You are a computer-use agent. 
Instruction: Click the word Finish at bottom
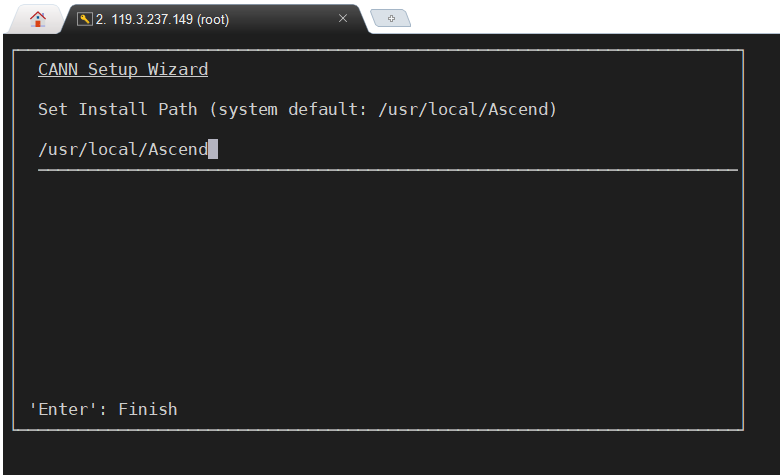[148, 409]
